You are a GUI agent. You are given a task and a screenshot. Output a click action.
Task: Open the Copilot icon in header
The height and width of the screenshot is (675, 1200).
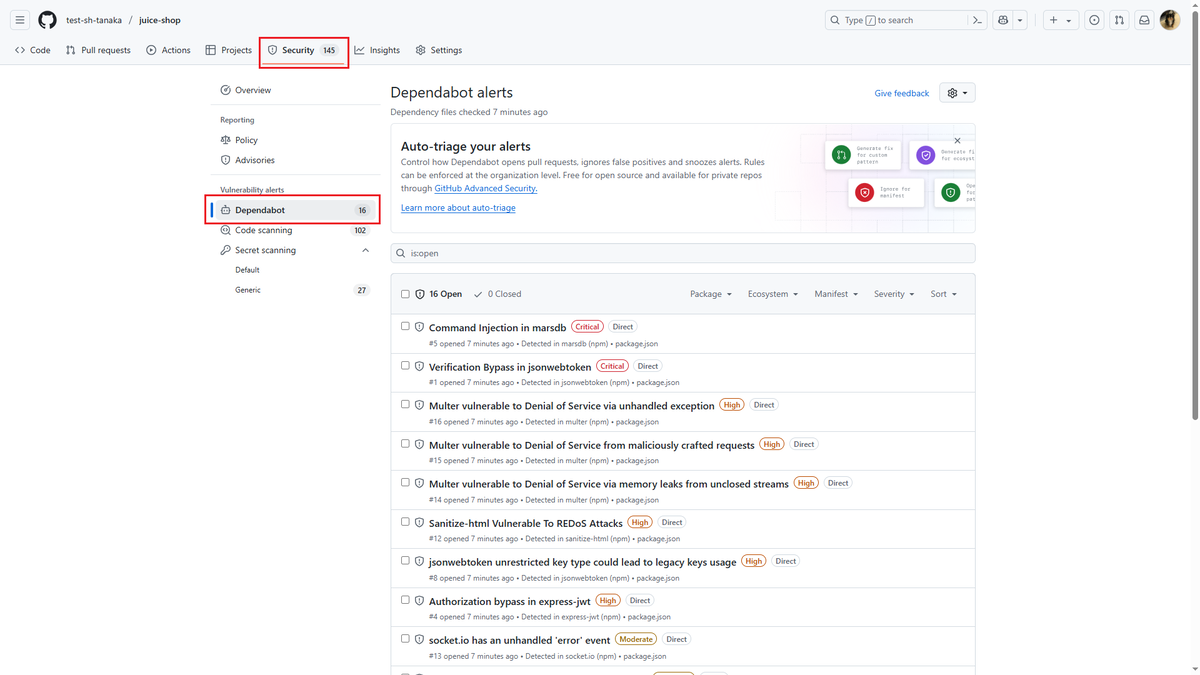(1003, 20)
